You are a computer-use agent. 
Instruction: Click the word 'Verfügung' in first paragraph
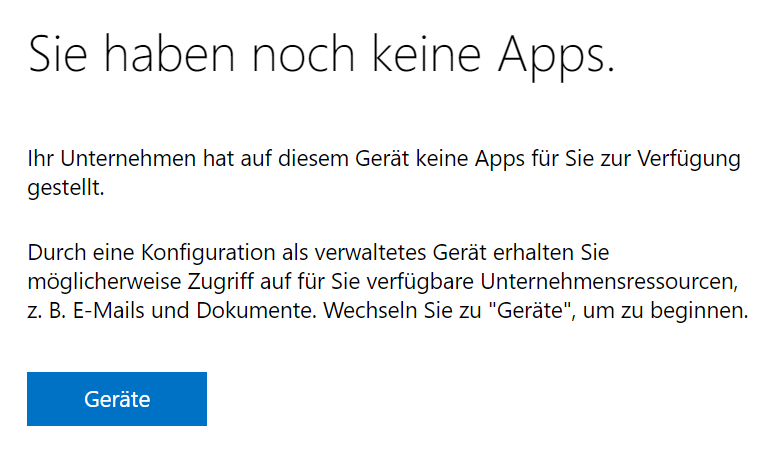(689, 161)
